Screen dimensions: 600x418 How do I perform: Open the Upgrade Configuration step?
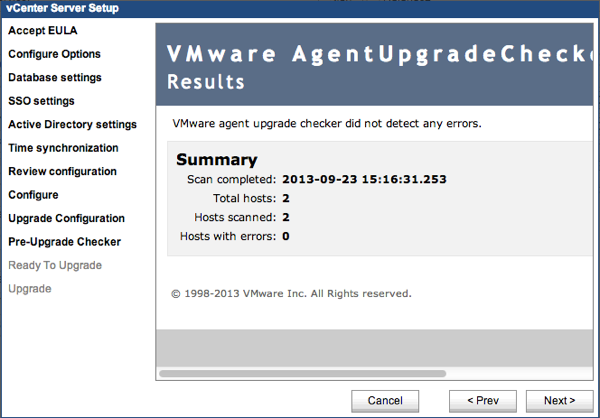coord(67,218)
